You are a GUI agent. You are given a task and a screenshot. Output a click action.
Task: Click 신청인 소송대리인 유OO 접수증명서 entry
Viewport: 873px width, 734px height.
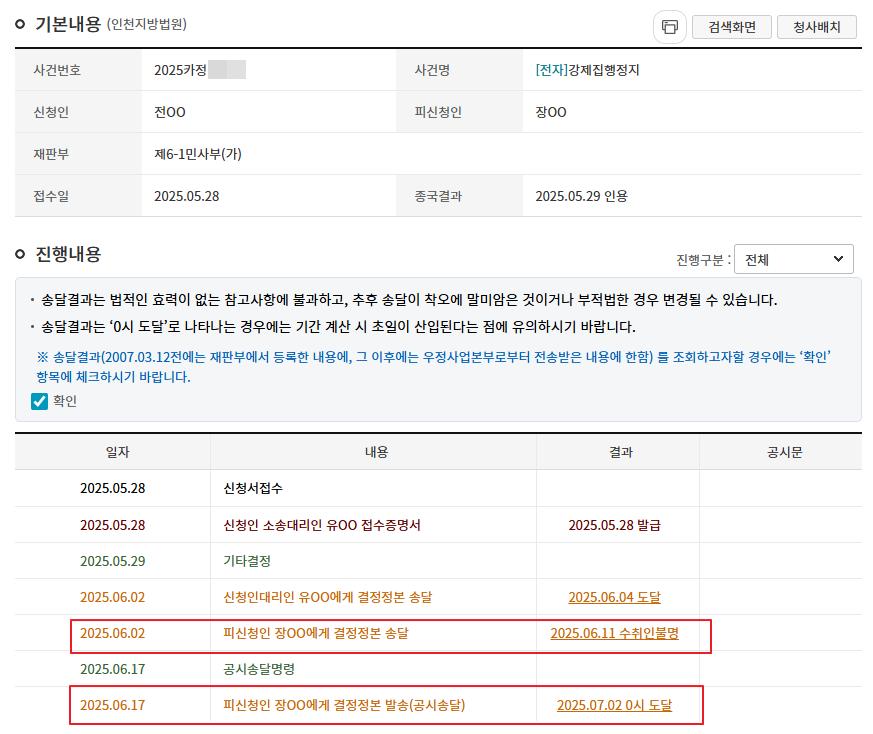pos(322,525)
